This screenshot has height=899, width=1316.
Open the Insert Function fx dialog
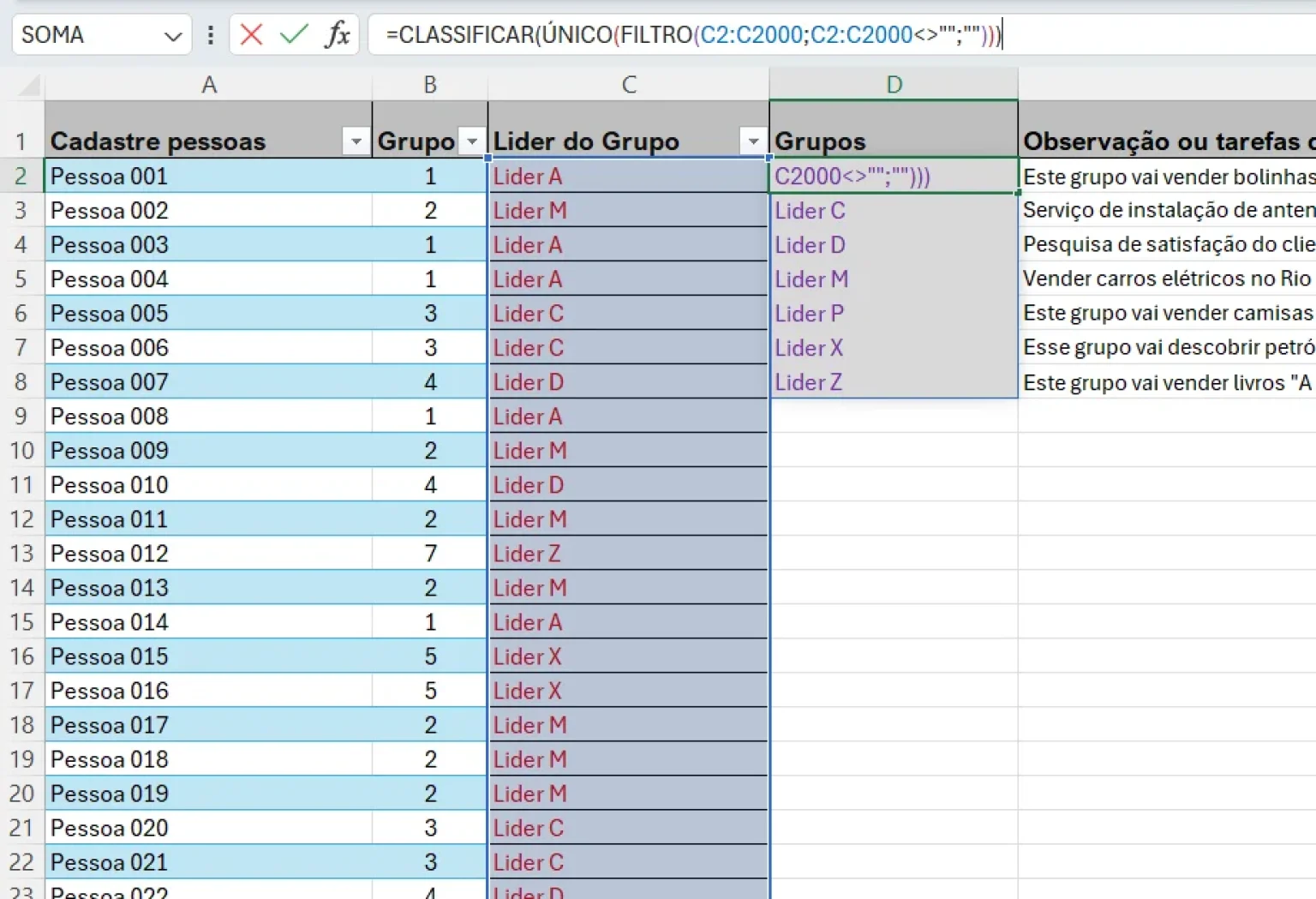pos(338,34)
